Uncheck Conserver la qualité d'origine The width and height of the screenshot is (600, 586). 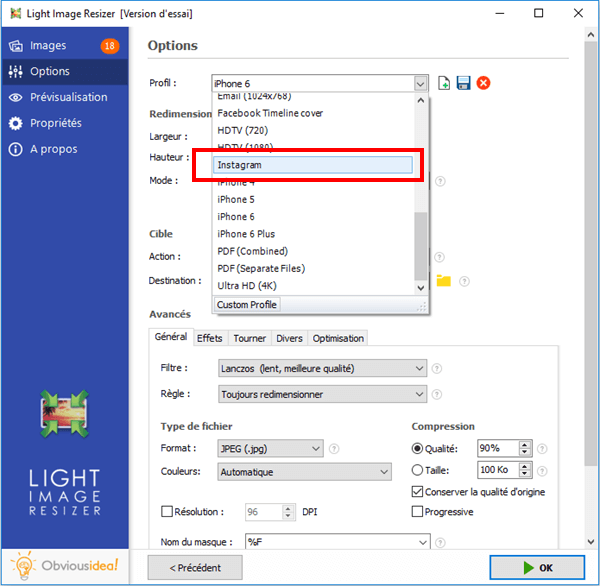coord(417,492)
